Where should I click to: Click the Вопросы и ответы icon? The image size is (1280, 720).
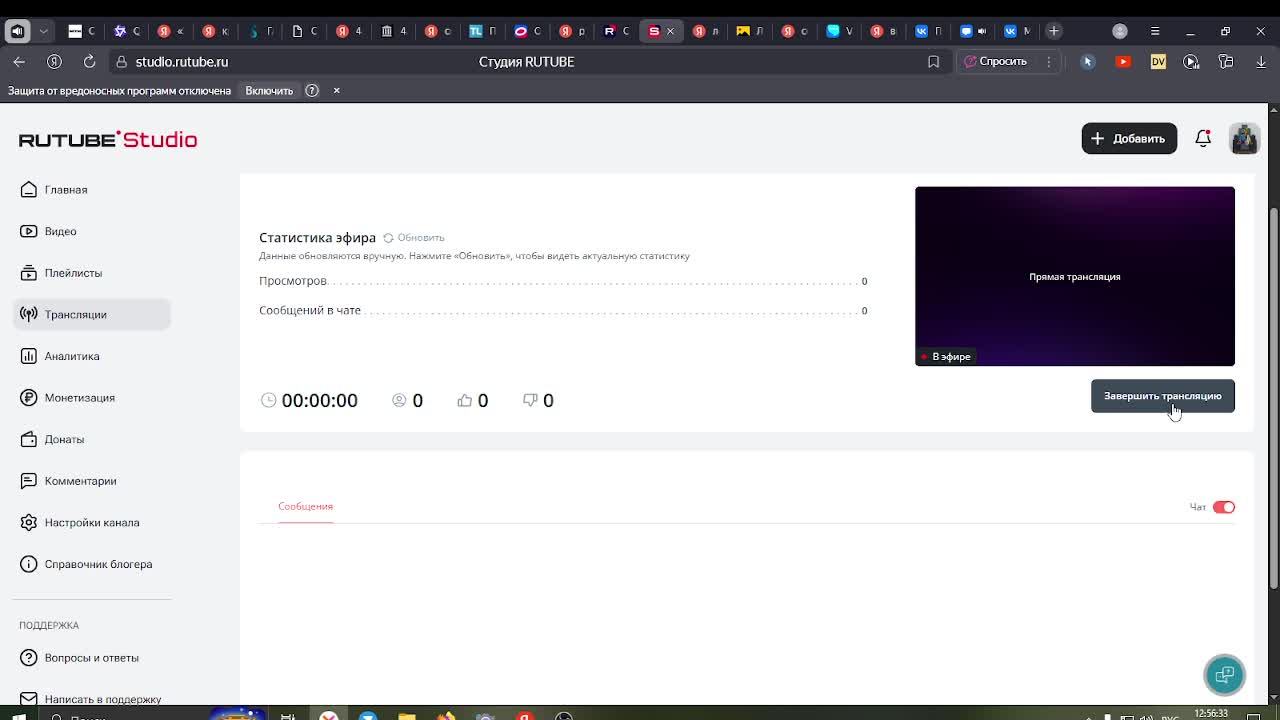(28, 658)
